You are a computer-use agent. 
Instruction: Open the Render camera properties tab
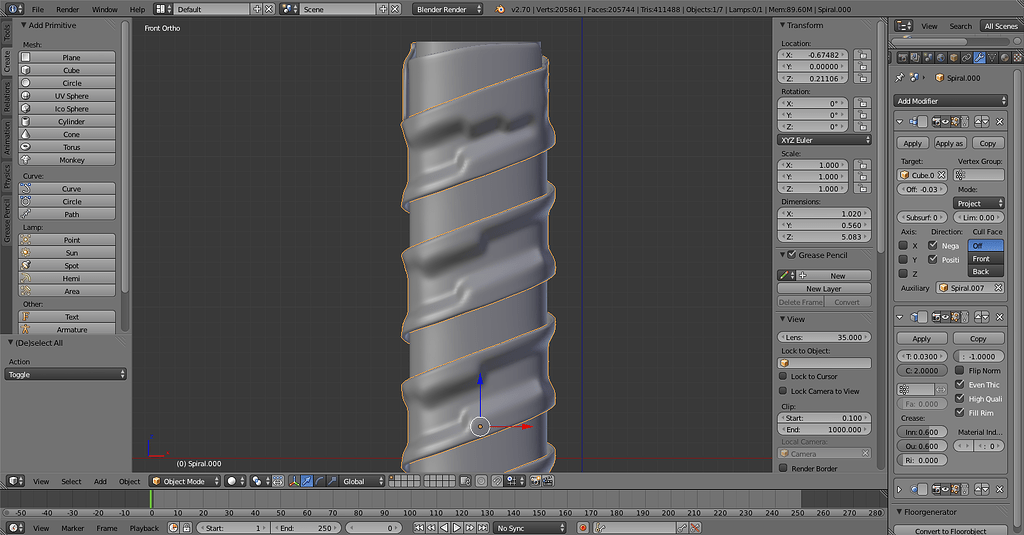[x=903, y=58]
